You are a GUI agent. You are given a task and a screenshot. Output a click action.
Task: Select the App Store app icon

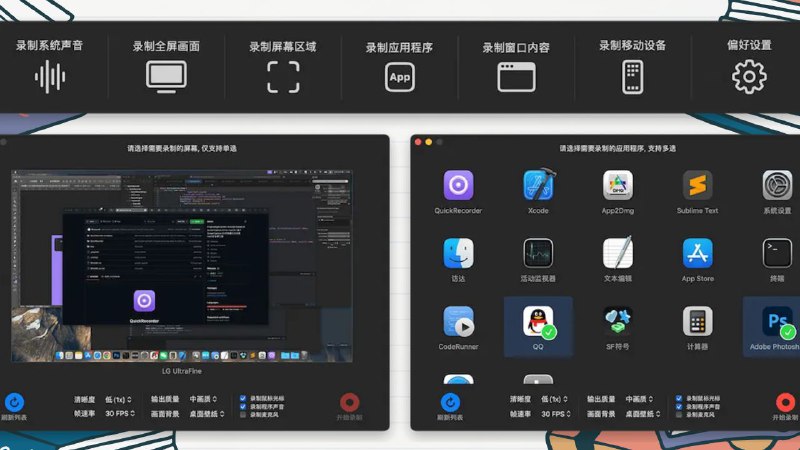pyautogui.click(x=697, y=253)
